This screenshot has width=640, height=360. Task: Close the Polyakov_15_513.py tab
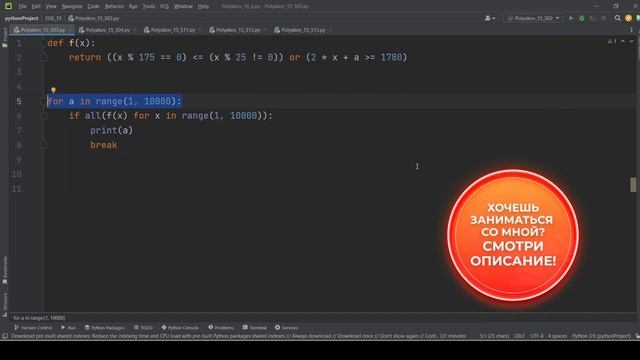[330, 30]
